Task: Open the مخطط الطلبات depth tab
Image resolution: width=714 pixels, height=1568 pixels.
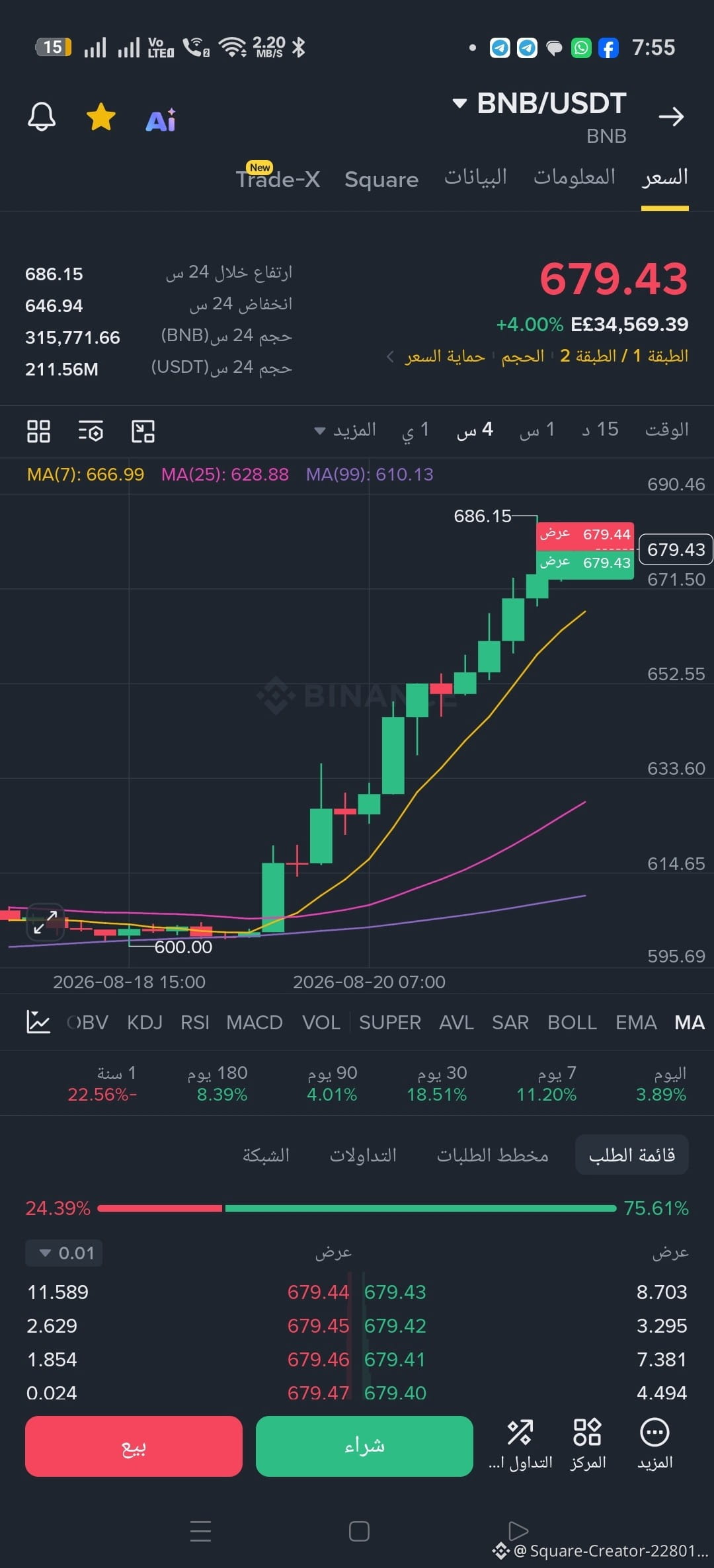Action: [x=493, y=1155]
